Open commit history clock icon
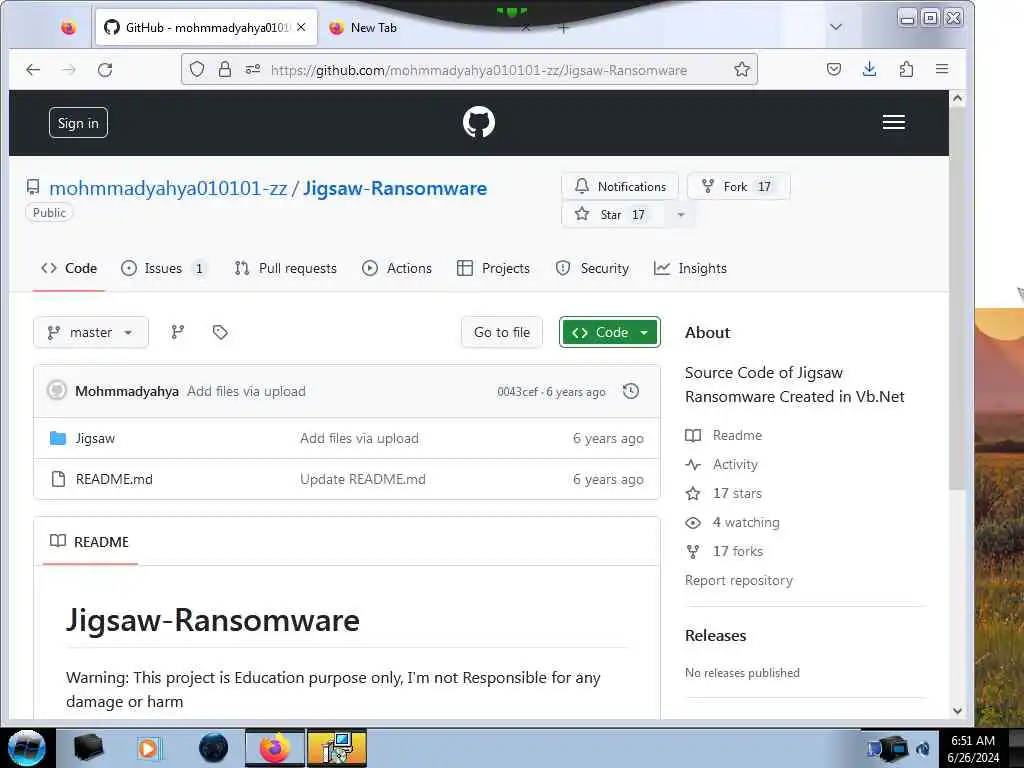Viewport: 1024px width, 768px height. click(631, 391)
